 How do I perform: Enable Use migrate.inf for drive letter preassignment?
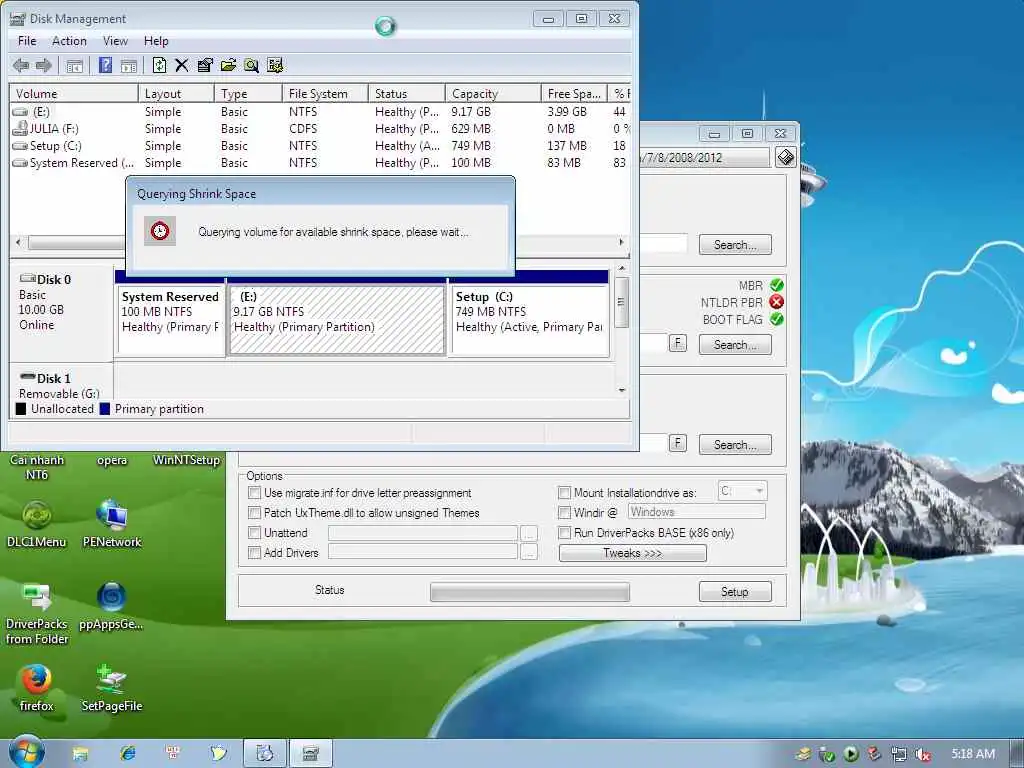tap(255, 492)
